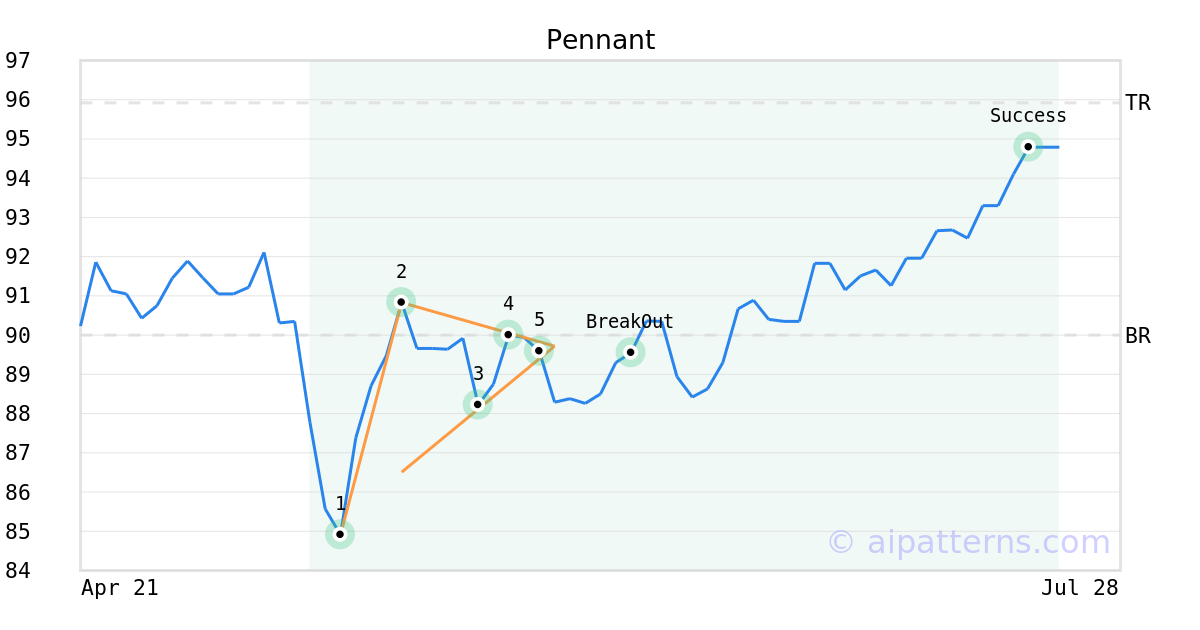The height and width of the screenshot is (630, 1200).
Task: Click the 97 y-axis value
Action: [18, 61]
